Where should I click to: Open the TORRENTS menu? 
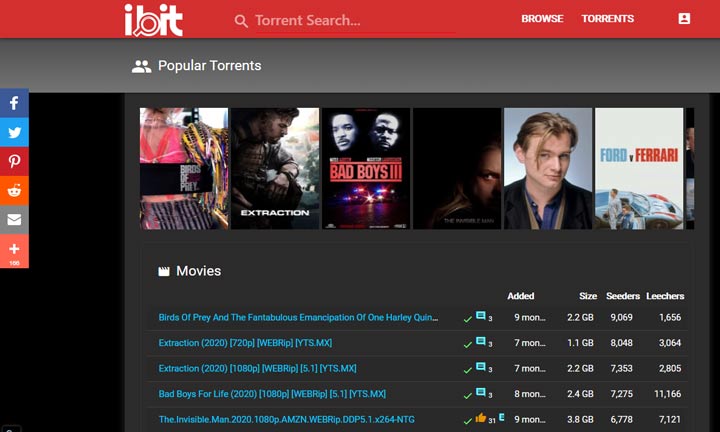(x=608, y=19)
